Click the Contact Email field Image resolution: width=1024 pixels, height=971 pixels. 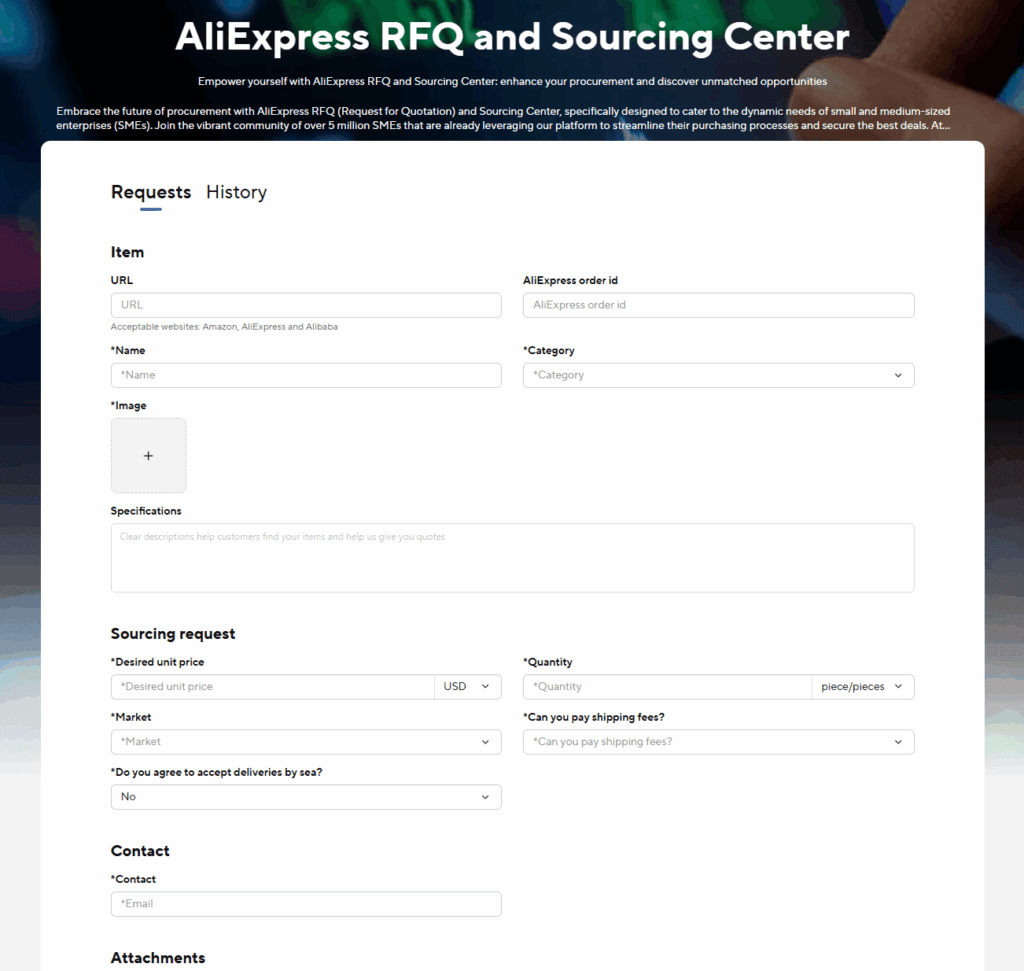tap(306, 904)
